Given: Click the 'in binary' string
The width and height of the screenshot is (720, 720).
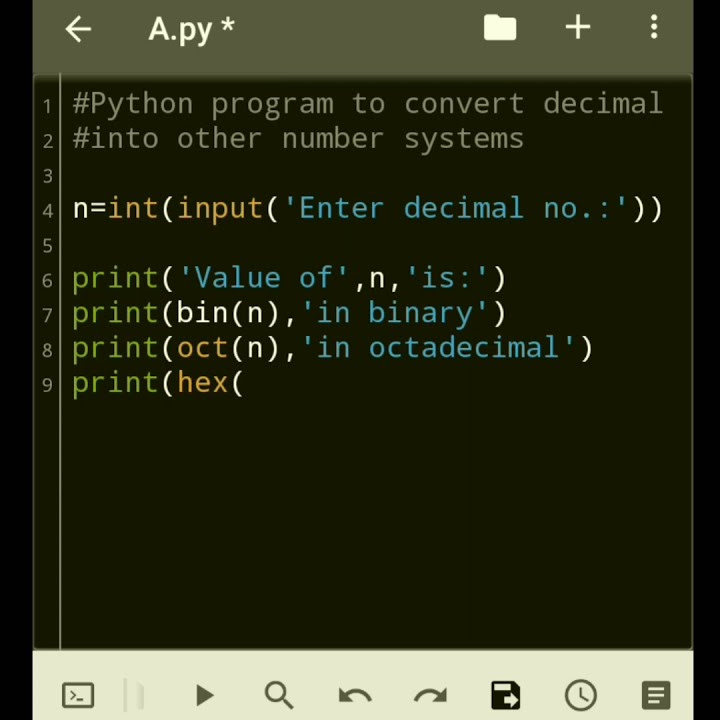Looking at the screenshot, I should pos(394,314).
